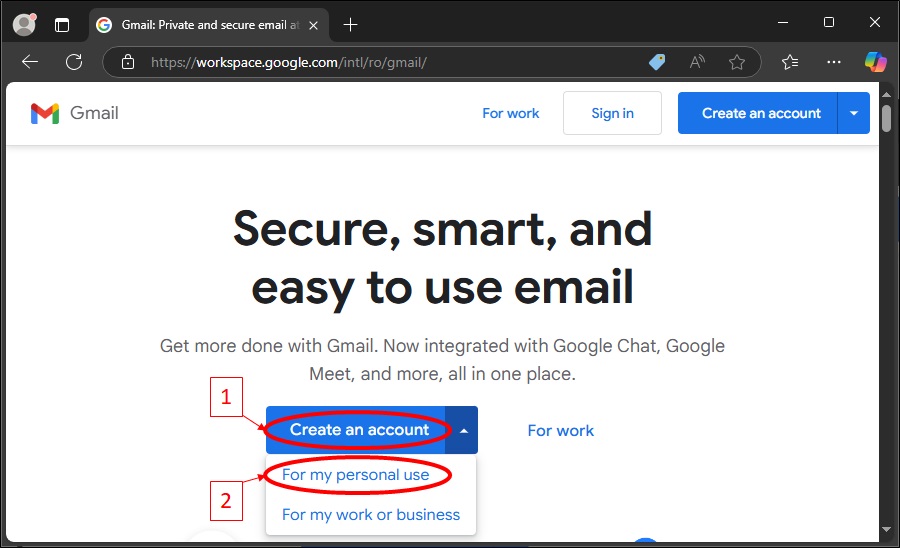View site information lock icon
Image resolution: width=900 pixels, height=548 pixels.
pos(128,62)
